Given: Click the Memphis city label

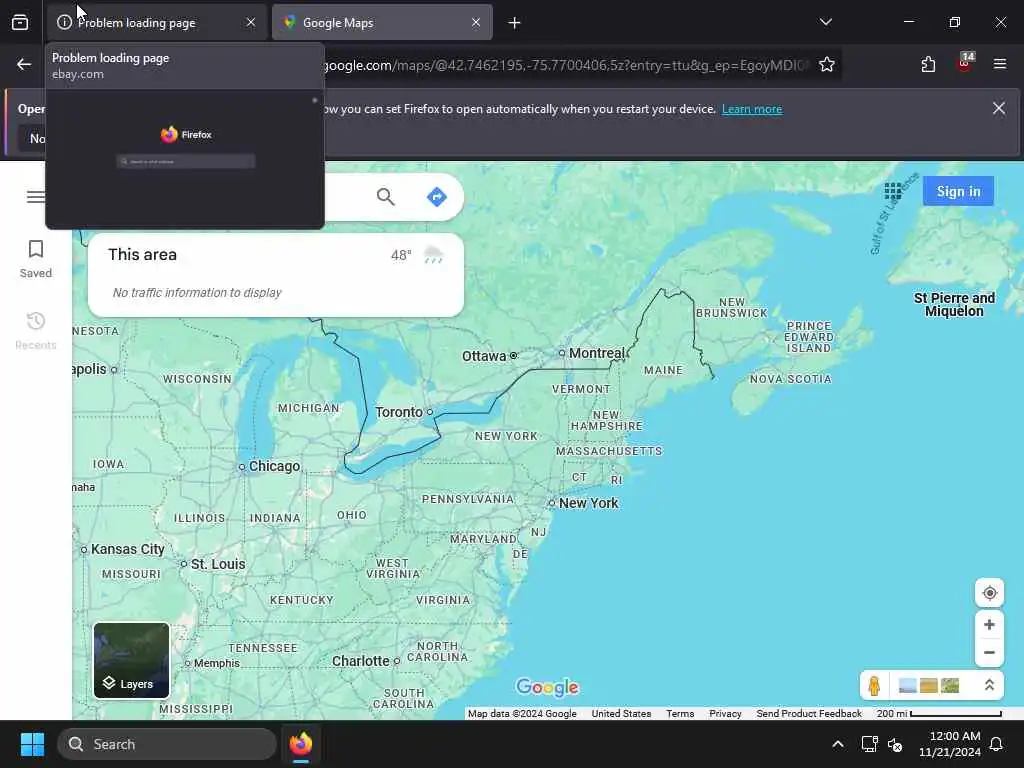Looking at the screenshot, I should click(217, 663).
